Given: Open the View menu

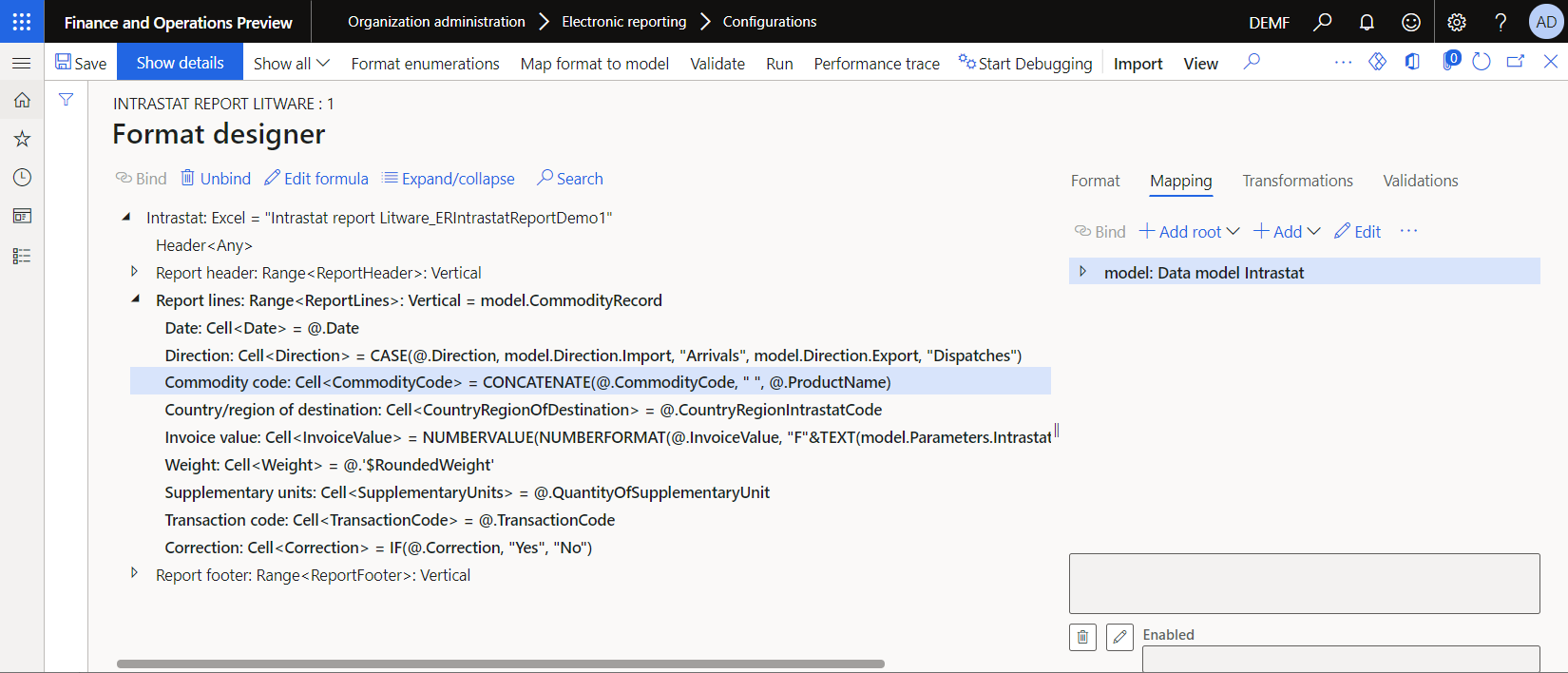Looking at the screenshot, I should pos(1200,63).
